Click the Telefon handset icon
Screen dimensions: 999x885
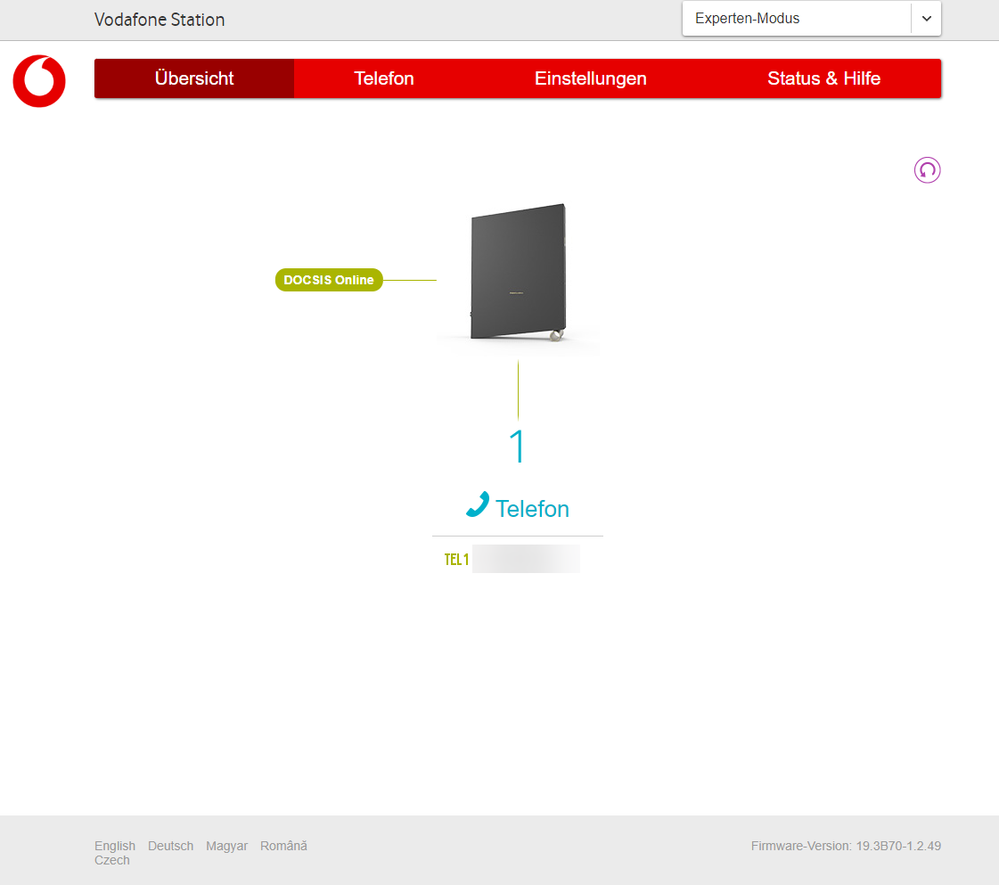click(x=478, y=504)
